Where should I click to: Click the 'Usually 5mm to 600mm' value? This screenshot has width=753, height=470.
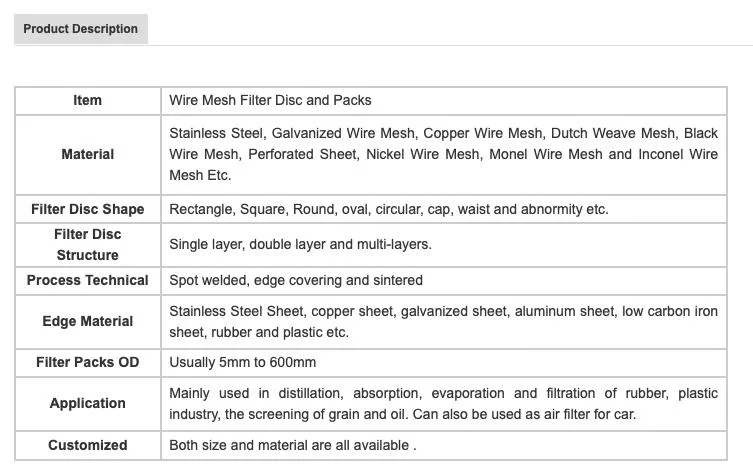point(243,362)
